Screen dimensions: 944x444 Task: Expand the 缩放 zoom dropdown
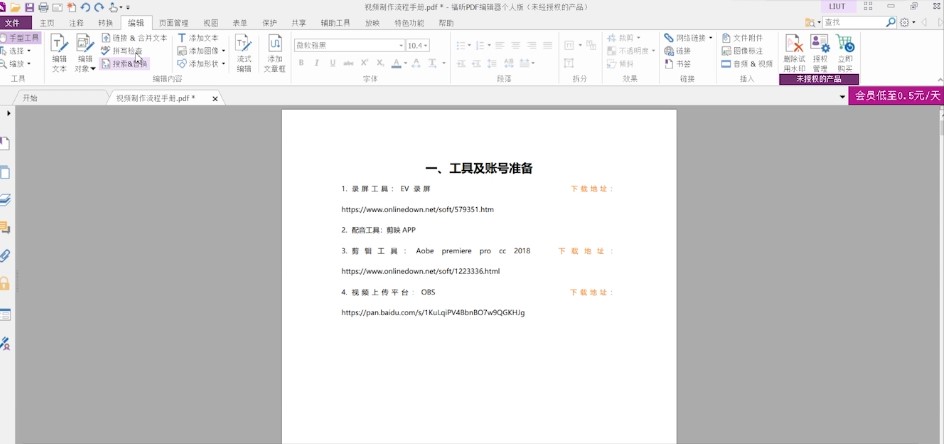[x=29, y=63]
